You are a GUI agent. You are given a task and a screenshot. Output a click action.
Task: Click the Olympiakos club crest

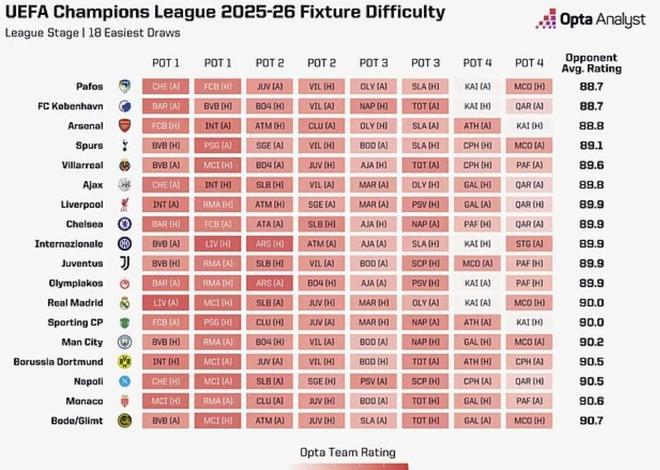click(125, 283)
